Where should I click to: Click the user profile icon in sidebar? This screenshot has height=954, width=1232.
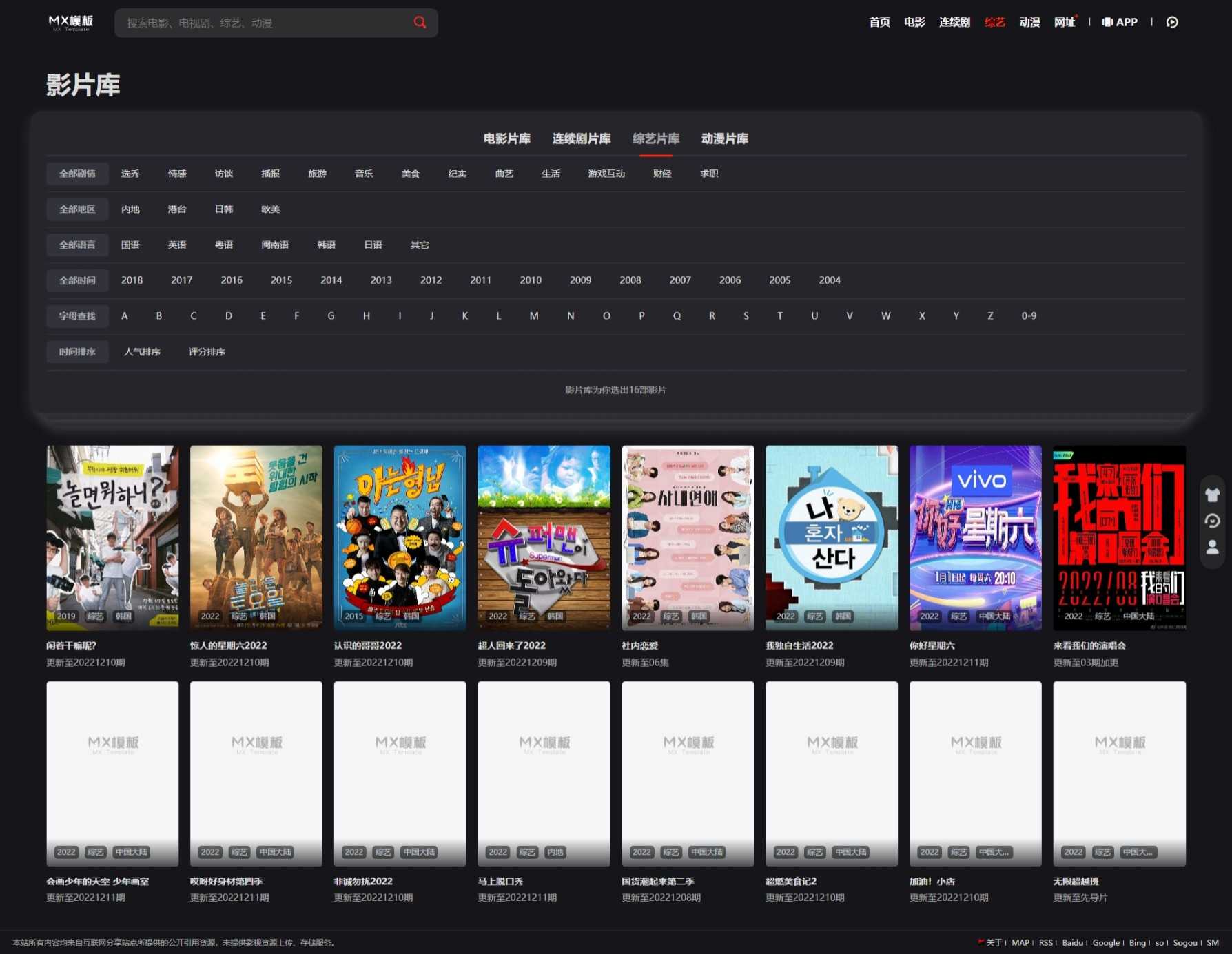1213,547
